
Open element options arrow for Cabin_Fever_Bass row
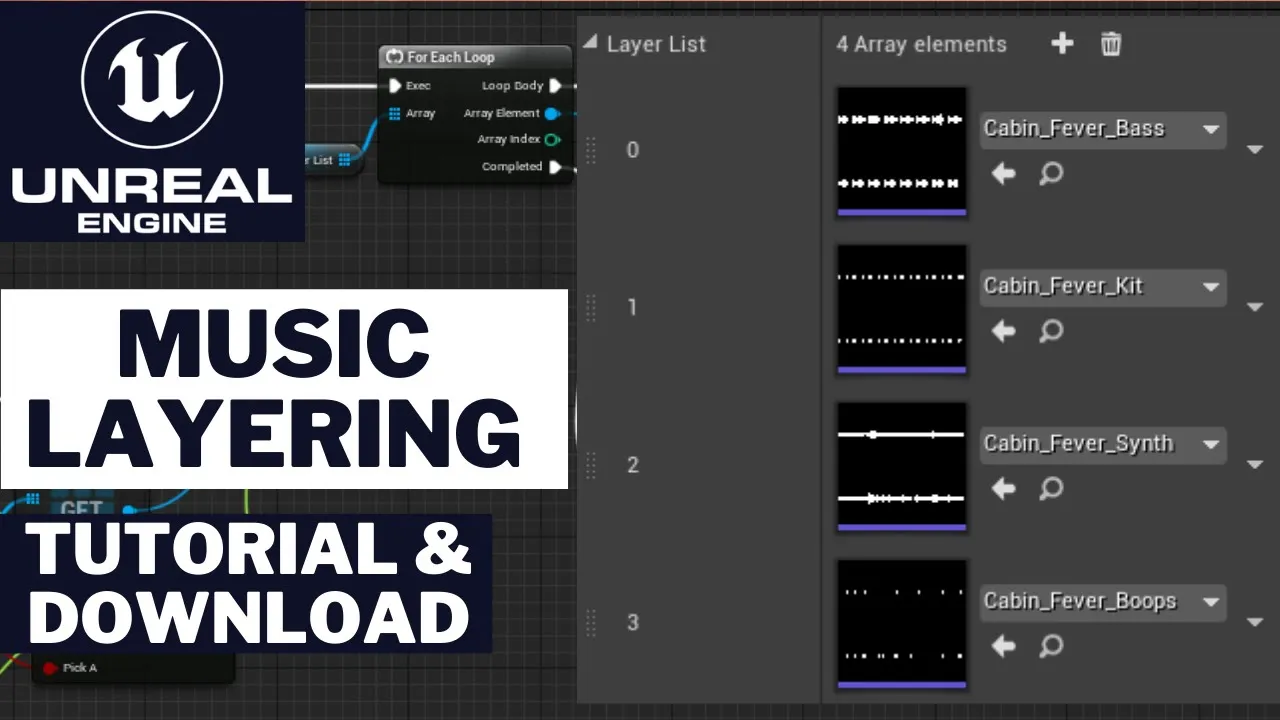tap(1255, 150)
